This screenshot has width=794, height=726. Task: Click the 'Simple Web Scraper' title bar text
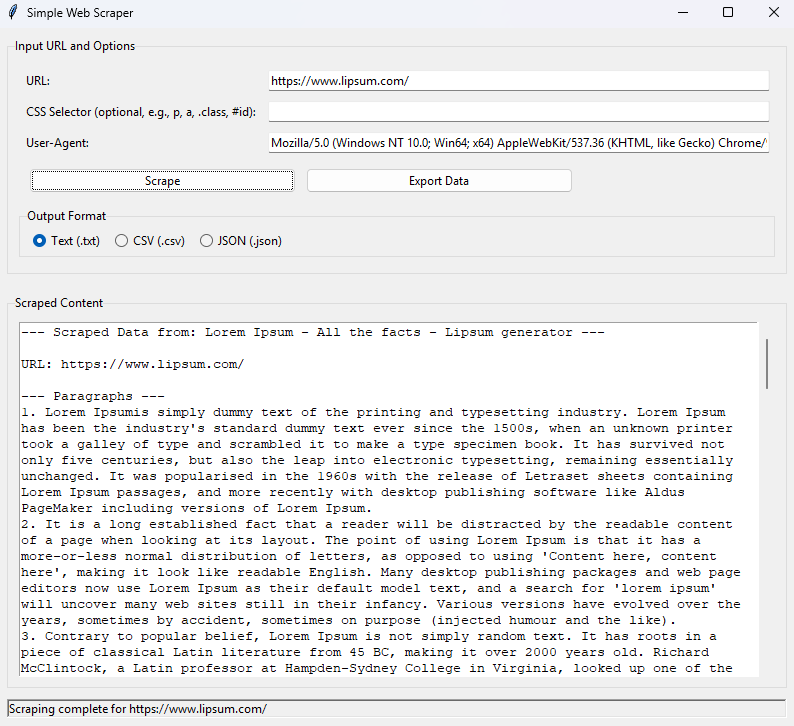pyautogui.click(x=80, y=13)
